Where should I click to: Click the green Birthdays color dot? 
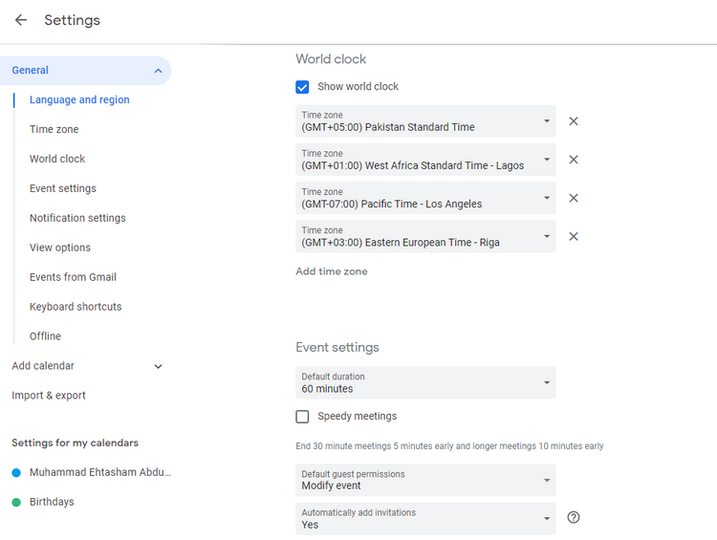(16, 502)
